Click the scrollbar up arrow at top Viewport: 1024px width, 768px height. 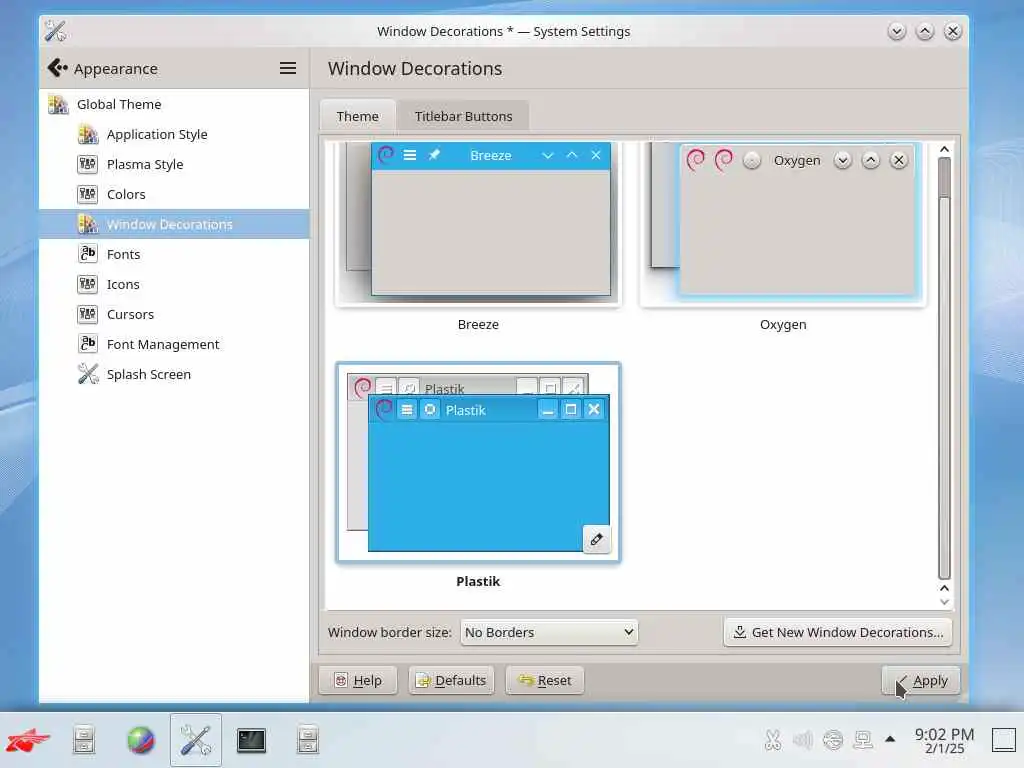point(944,150)
